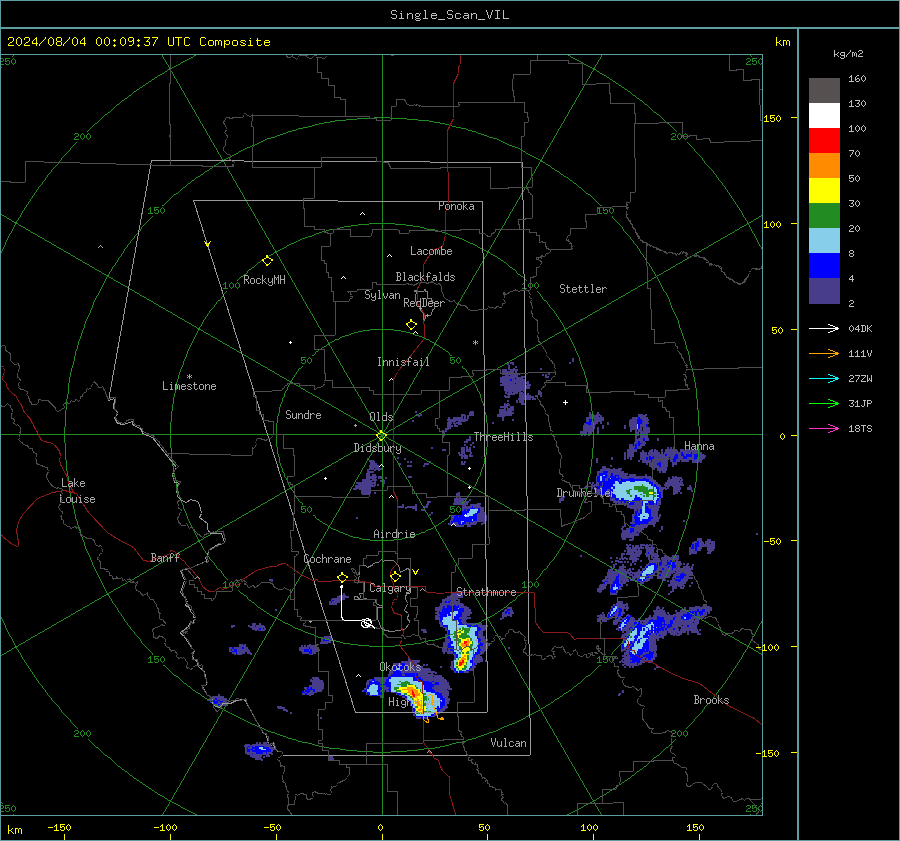Screen dimensions: 900x841
Task: Click the Sylvan label
Action: point(382,295)
